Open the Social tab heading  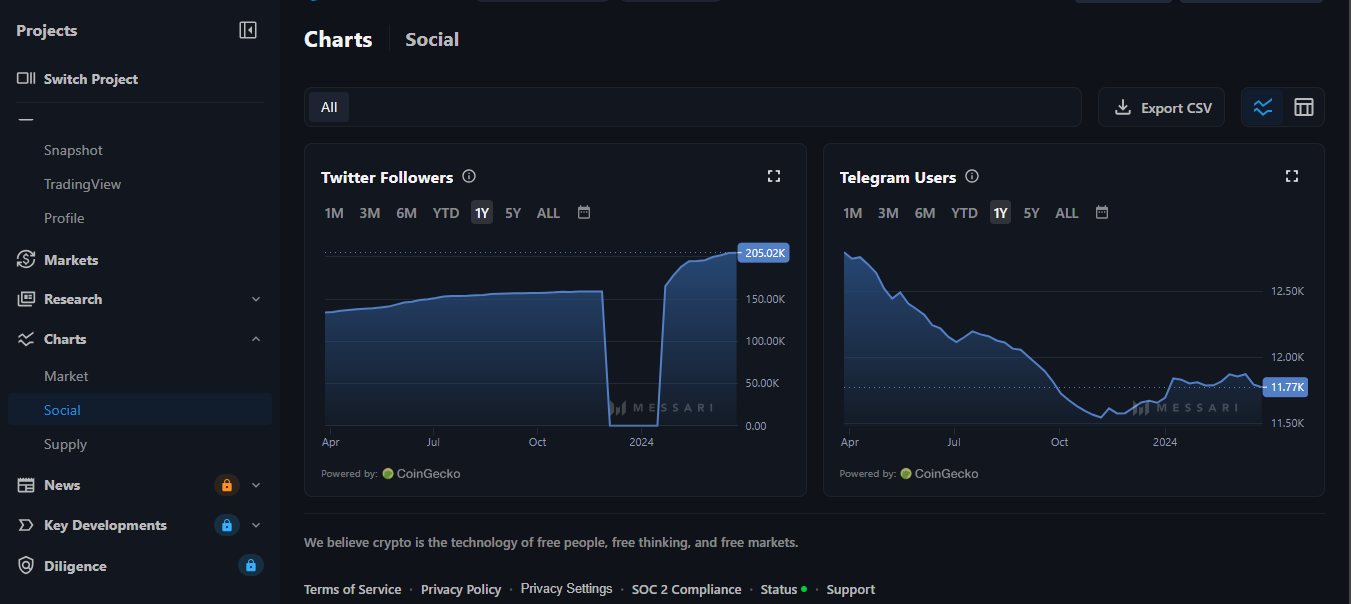tap(432, 40)
